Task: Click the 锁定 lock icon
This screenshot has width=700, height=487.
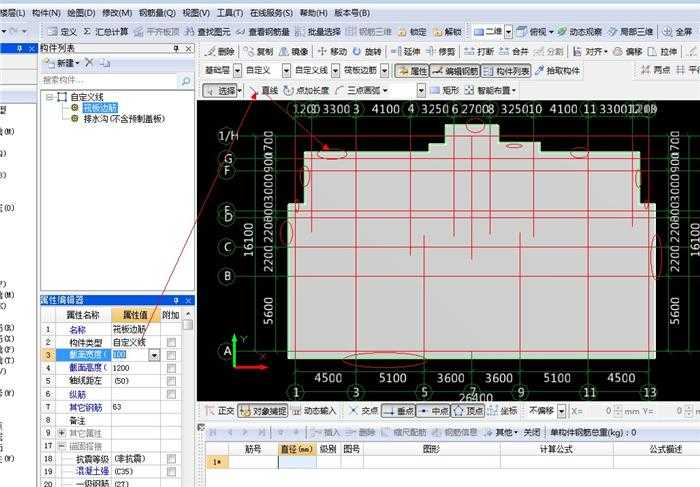Action: click(412, 32)
